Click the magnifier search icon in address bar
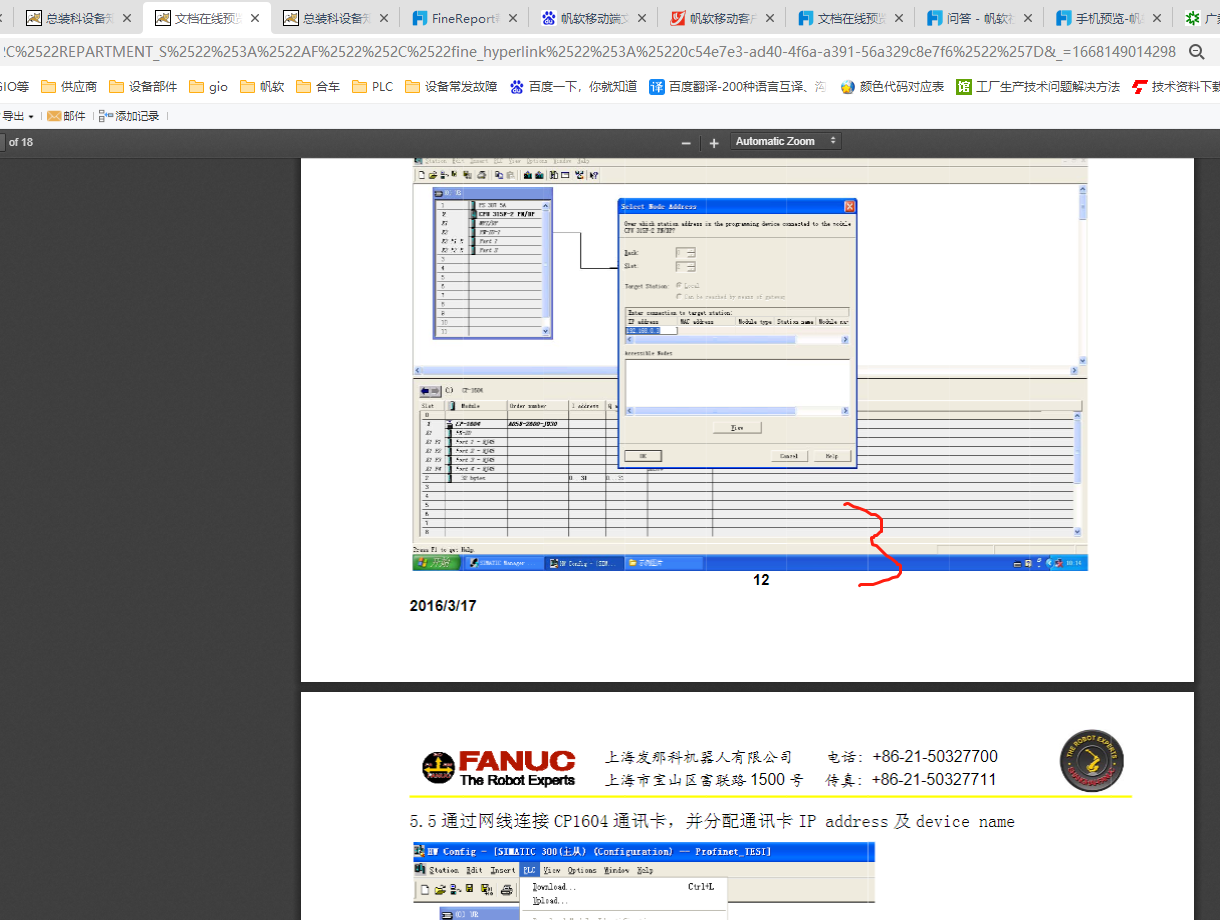1220x920 pixels. 1197,52
